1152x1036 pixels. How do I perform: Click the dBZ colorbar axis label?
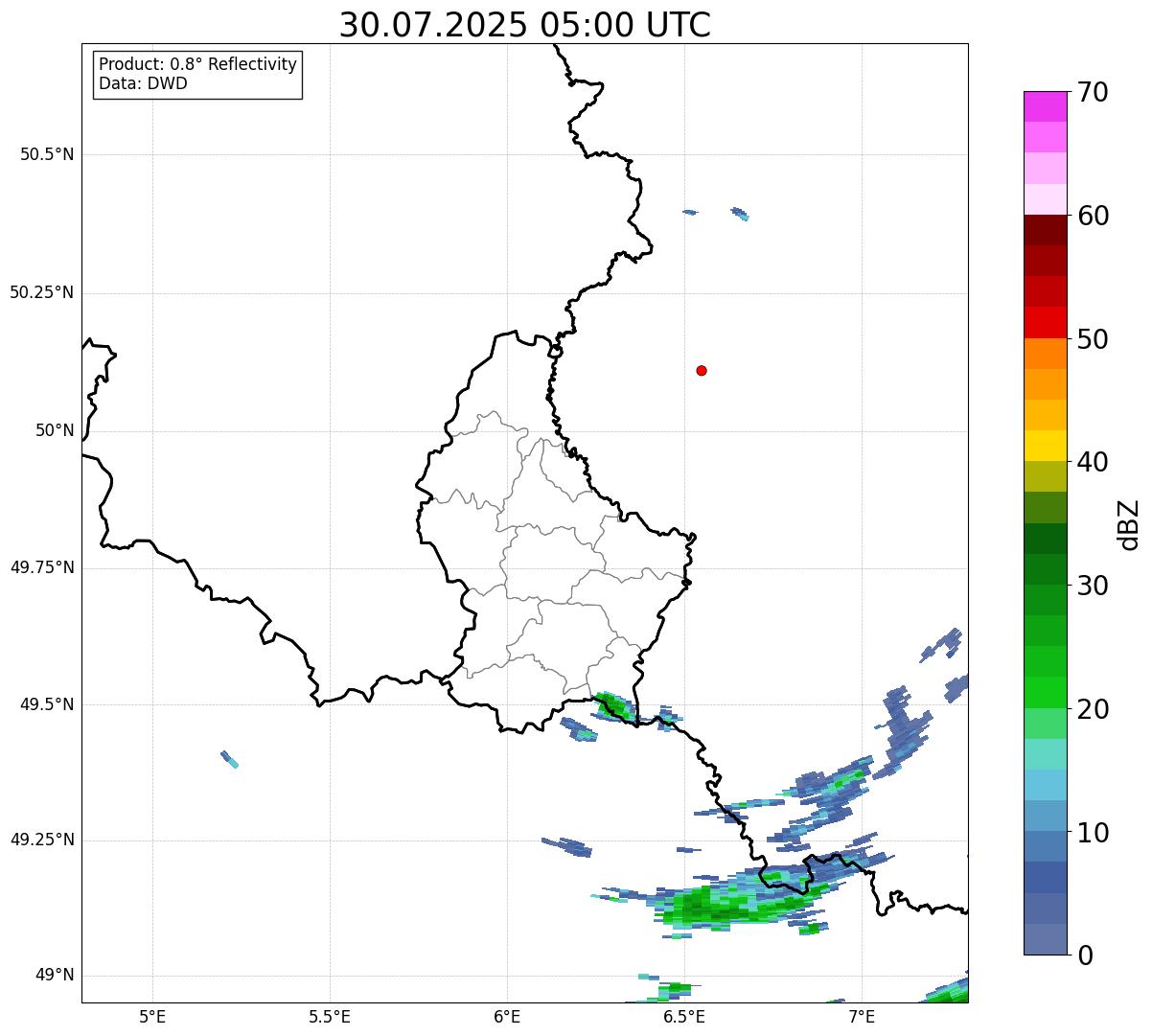[1129, 524]
